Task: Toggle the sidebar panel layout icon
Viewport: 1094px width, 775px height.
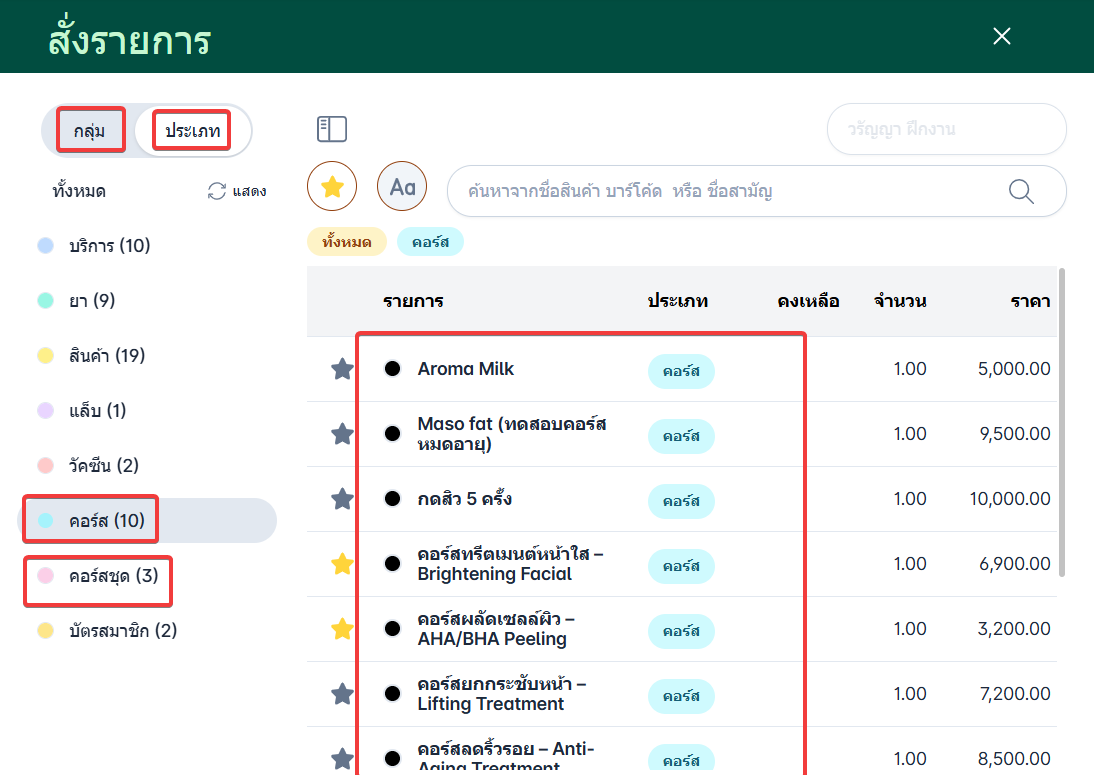Action: point(332,129)
